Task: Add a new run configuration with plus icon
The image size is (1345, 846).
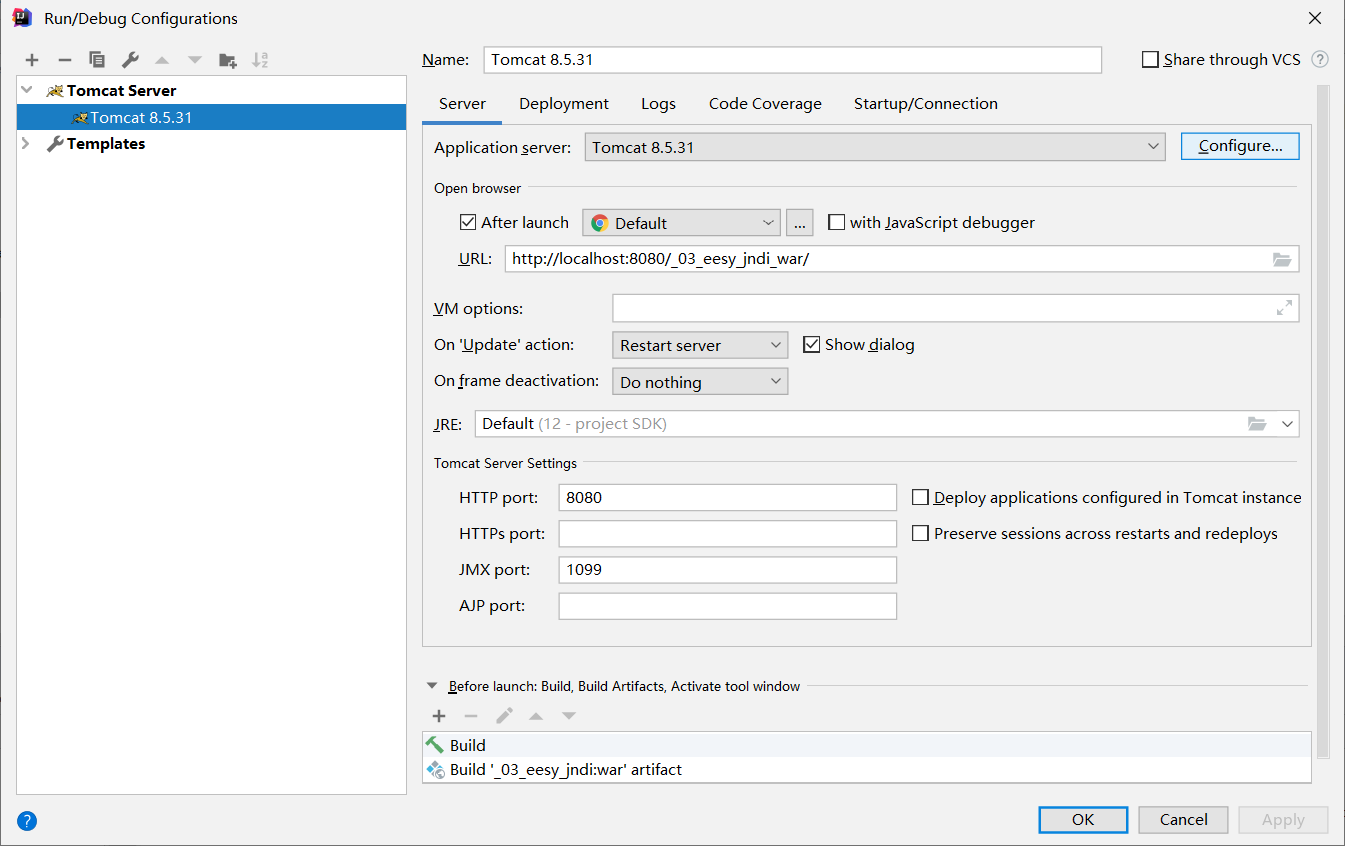Action: 32,60
